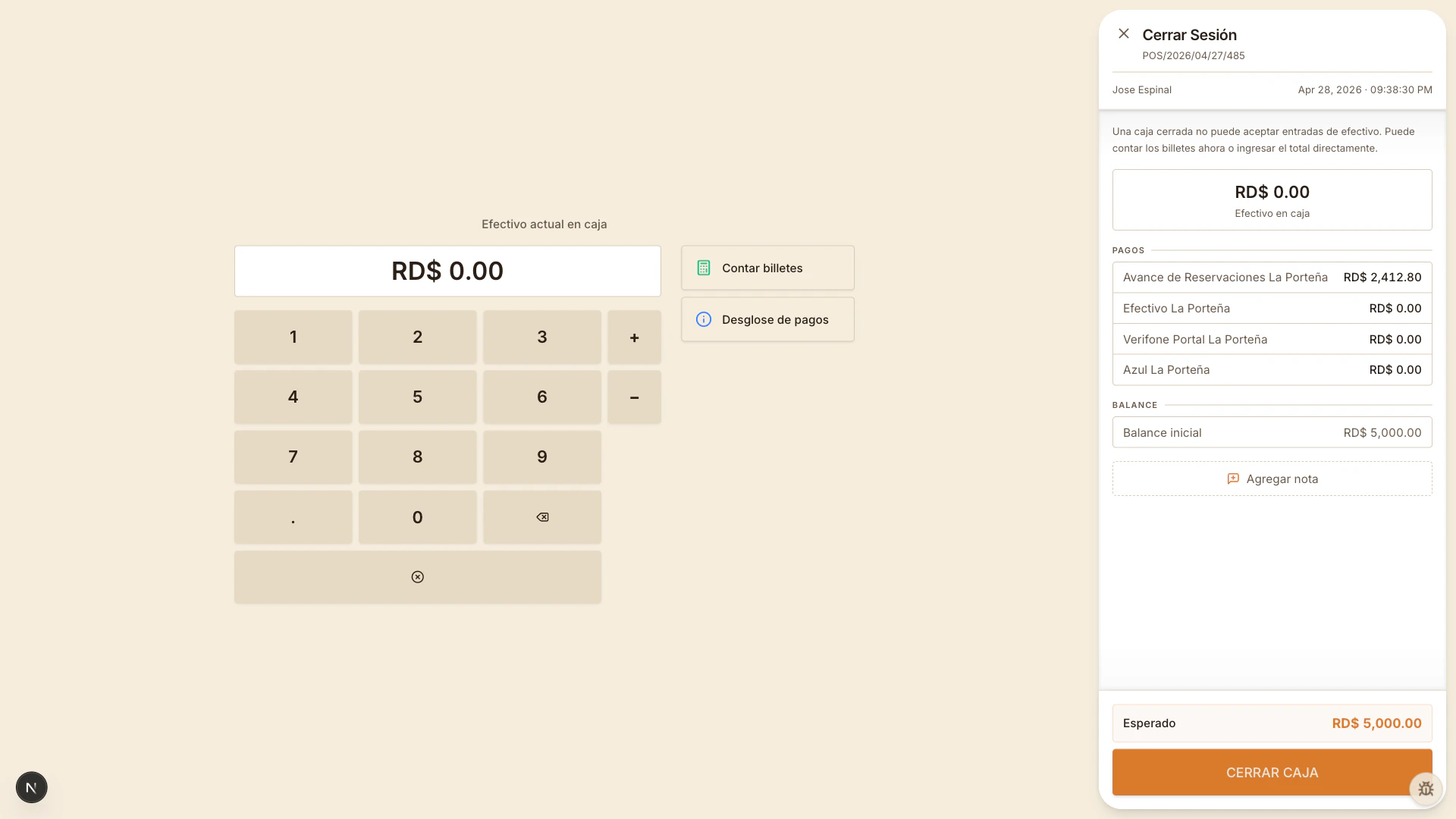Select Verifone Portal La Porteña row

pos(1272,339)
